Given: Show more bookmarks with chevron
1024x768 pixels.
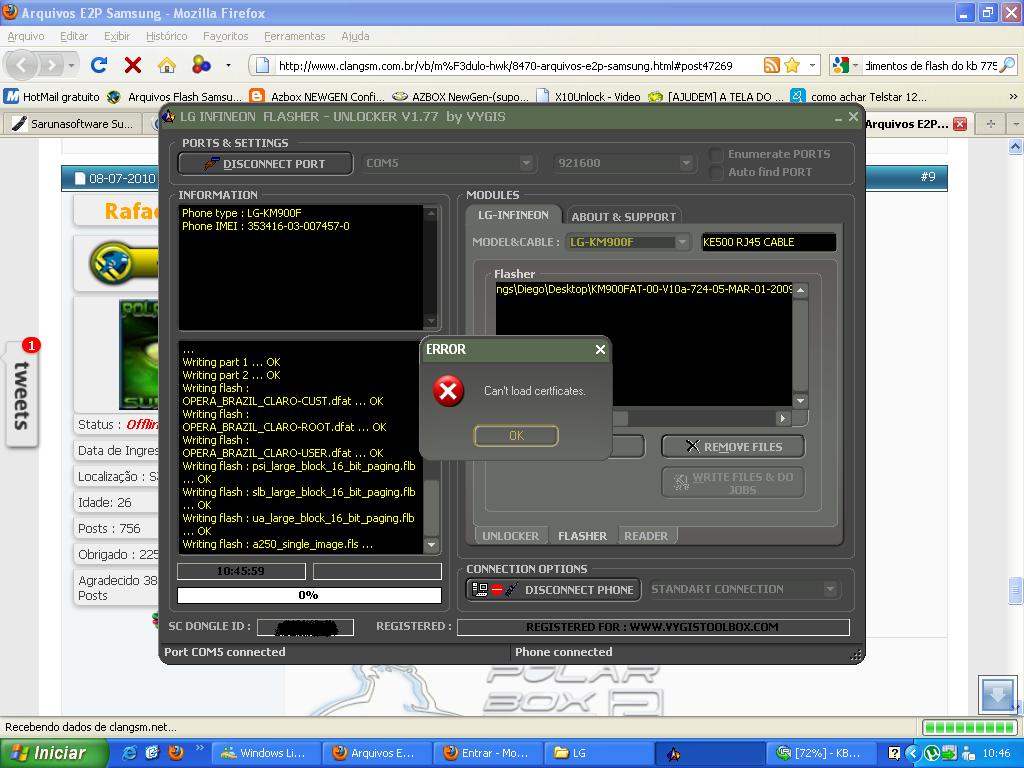Looking at the screenshot, I should (x=1013, y=97).
